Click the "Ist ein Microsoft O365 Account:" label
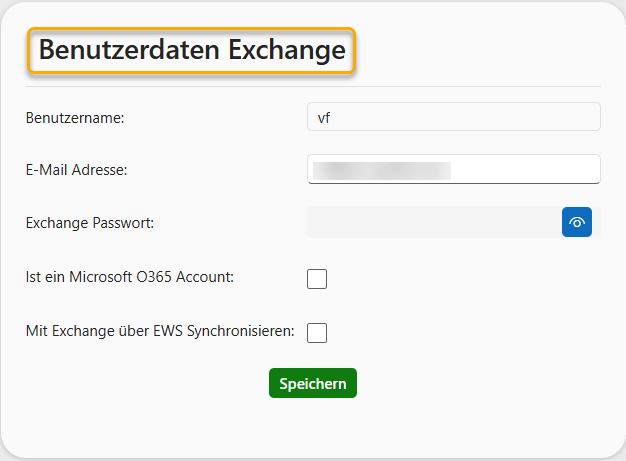This screenshot has height=461, width=626. (129, 276)
